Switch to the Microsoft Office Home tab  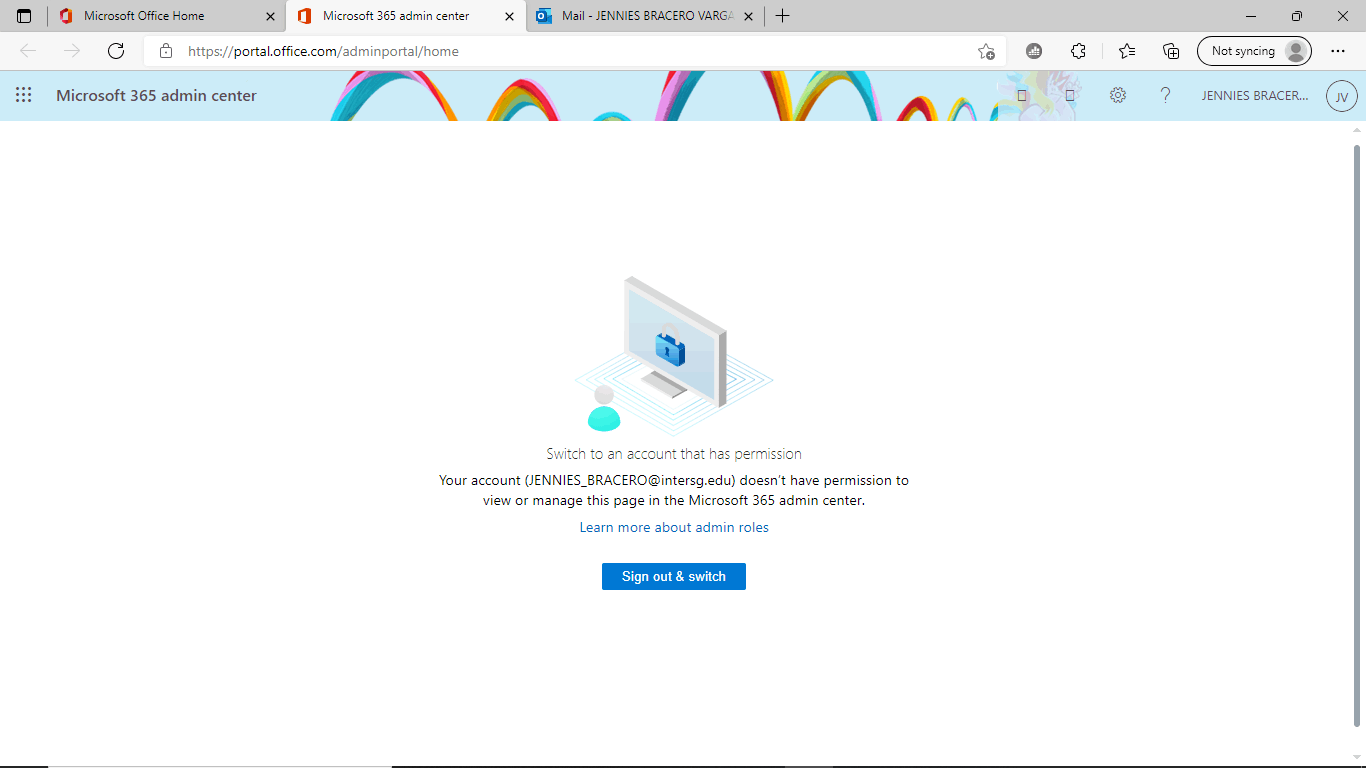coord(164,16)
